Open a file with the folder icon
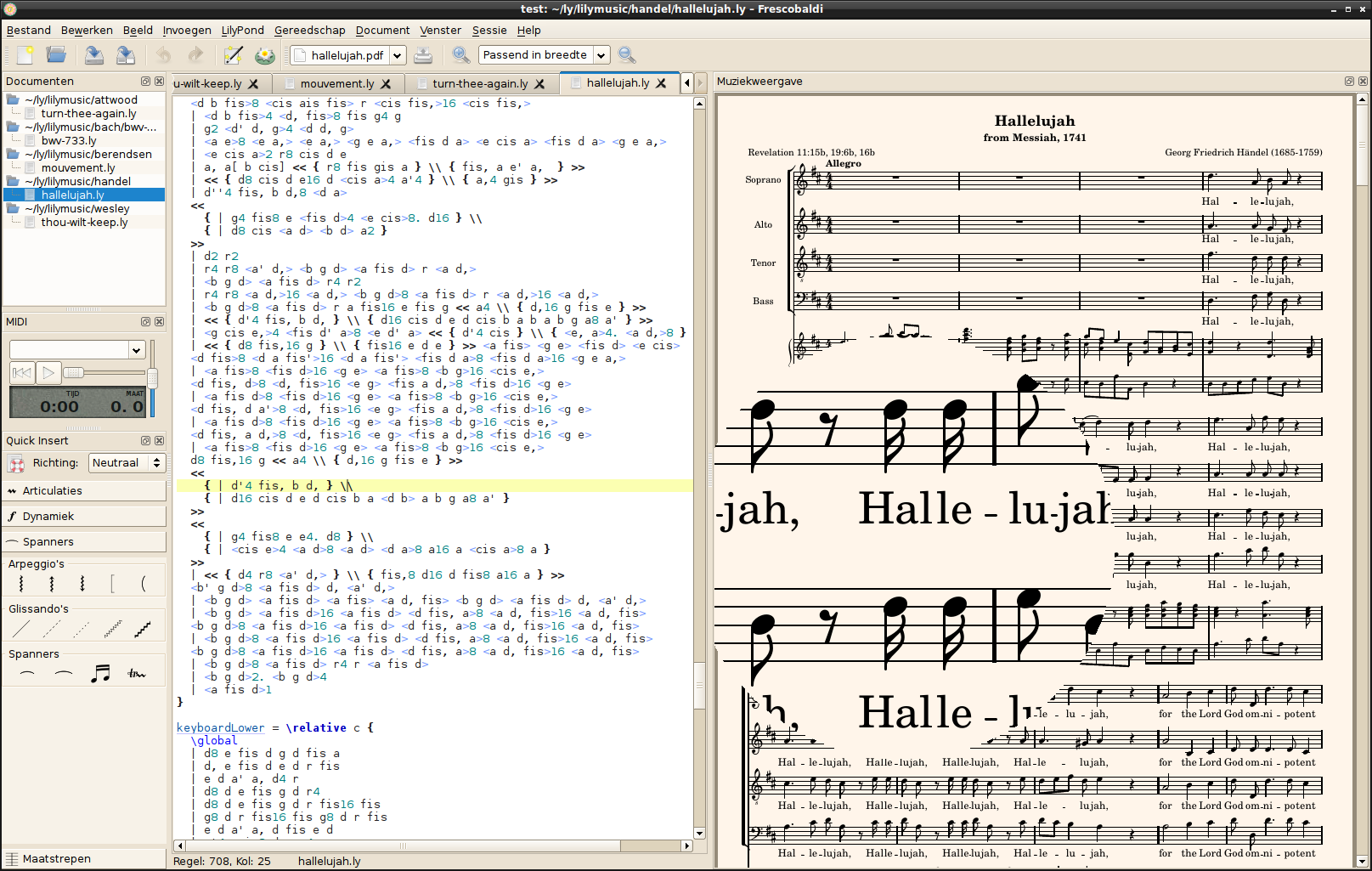The image size is (1372, 871). pyautogui.click(x=56, y=55)
